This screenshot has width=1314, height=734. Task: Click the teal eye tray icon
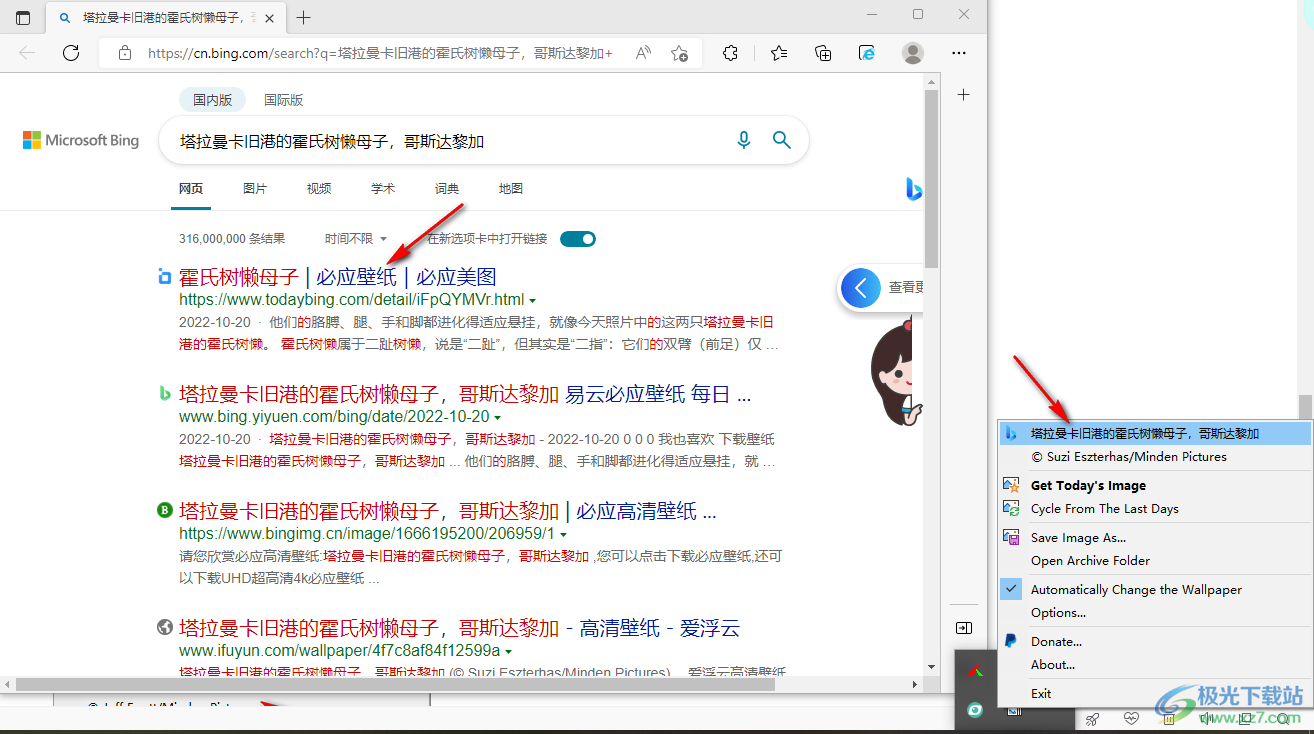(x=974, y=709)
